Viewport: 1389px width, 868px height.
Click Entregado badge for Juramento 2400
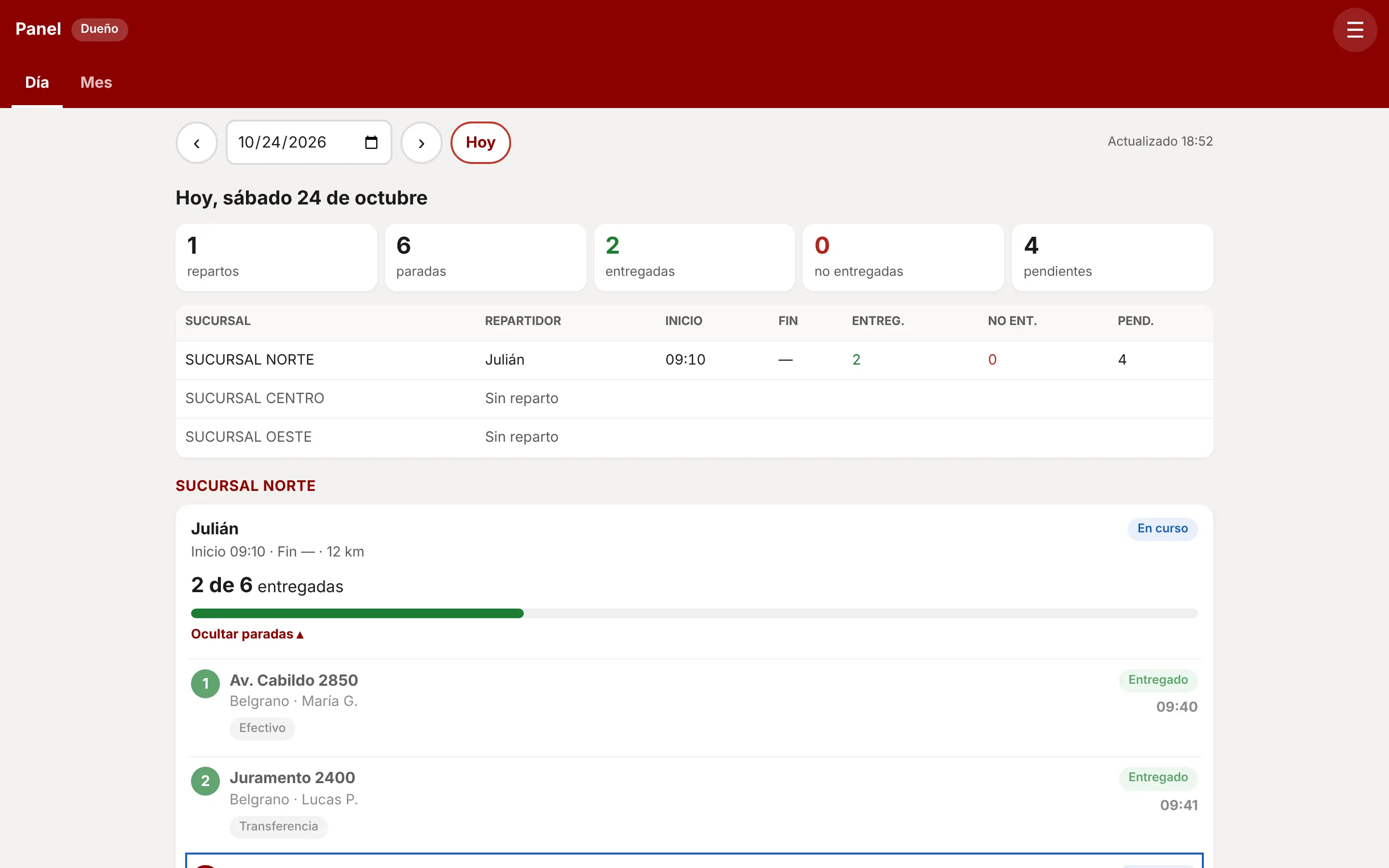click(x=1157, y=778)
